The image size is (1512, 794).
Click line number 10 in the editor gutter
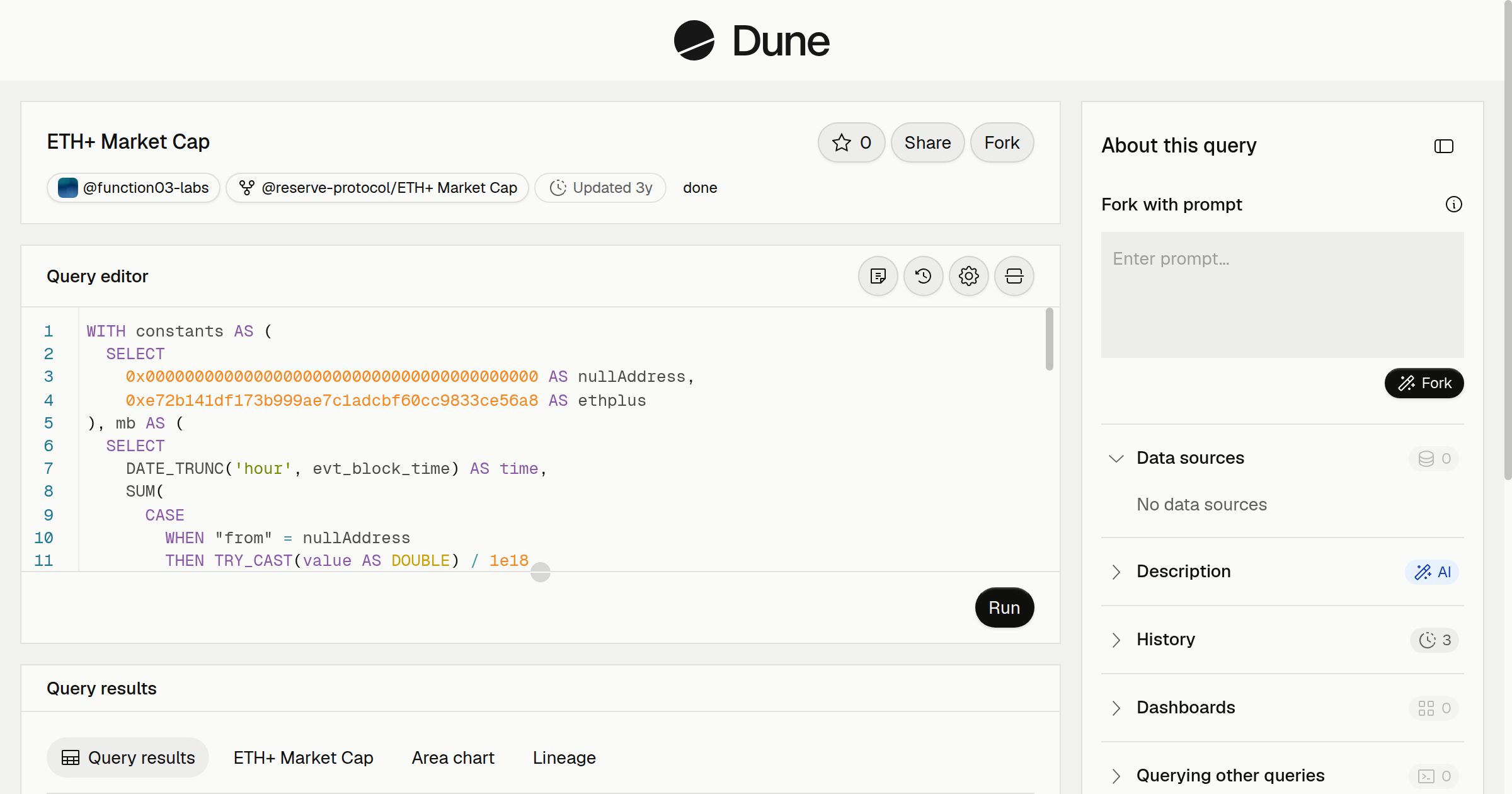pyautogui.click(x=43, y=538)
